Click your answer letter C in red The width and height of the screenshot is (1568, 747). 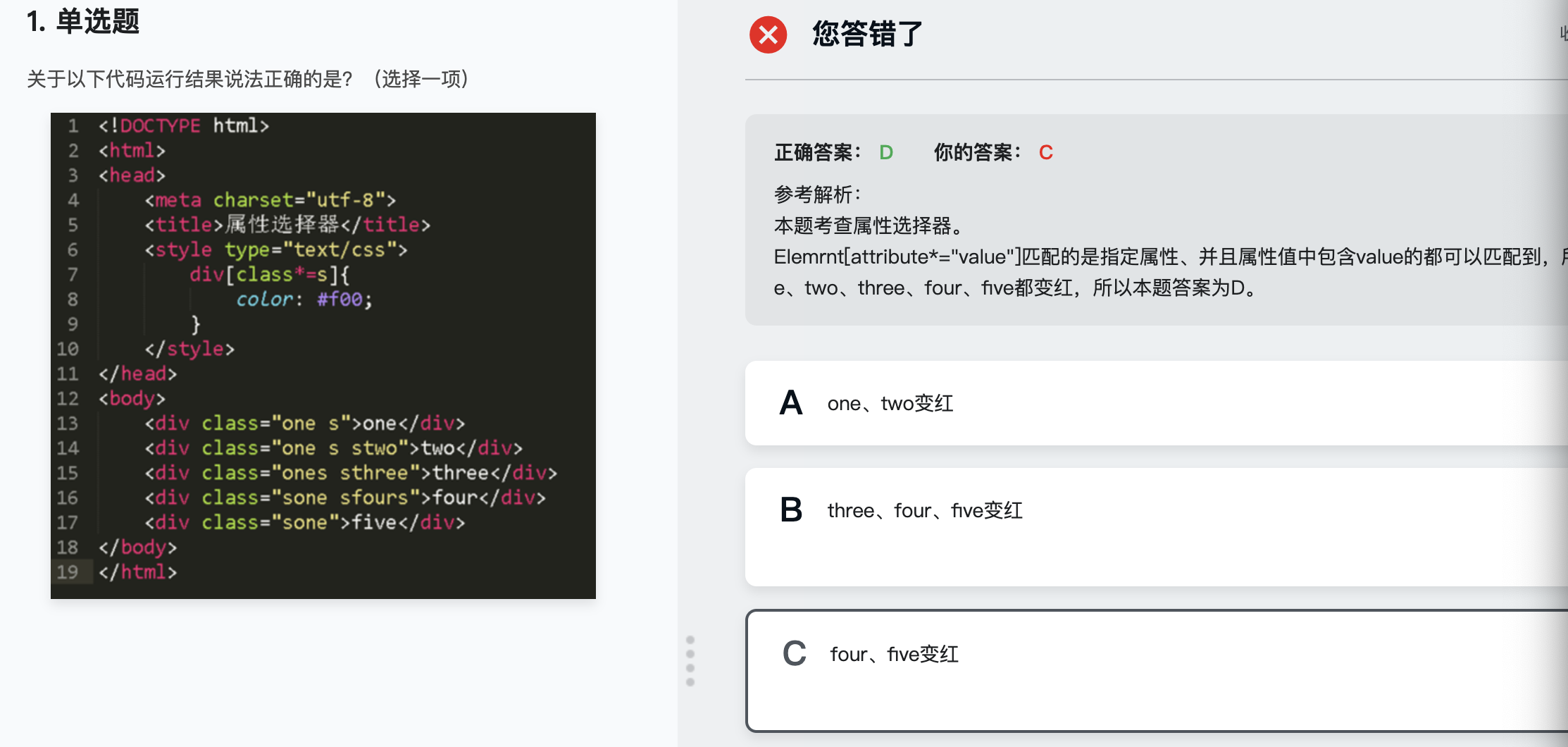[1046, 152]
